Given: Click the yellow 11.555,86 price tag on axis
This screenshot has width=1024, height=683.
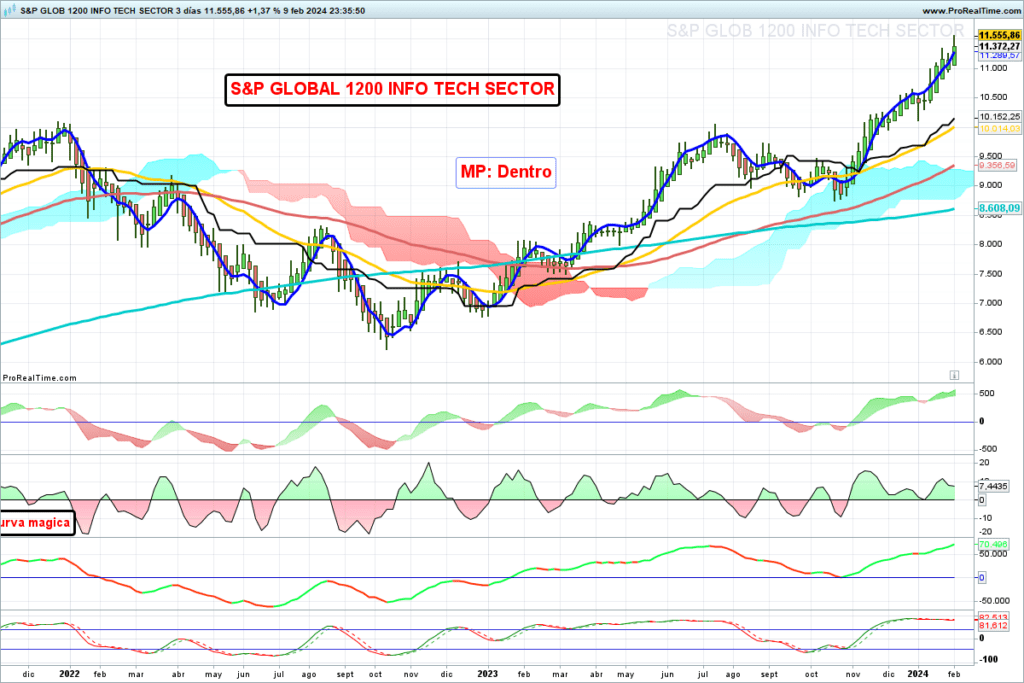Looking at the screenshot, I should click(x=999, y=35).
